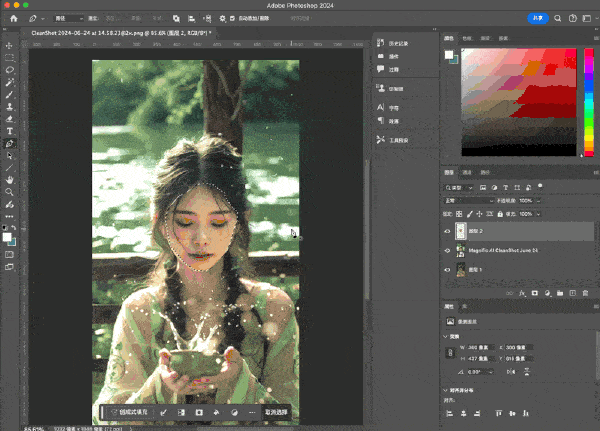
Task: Open the blend mode dropdown
Action: (469, 201)
